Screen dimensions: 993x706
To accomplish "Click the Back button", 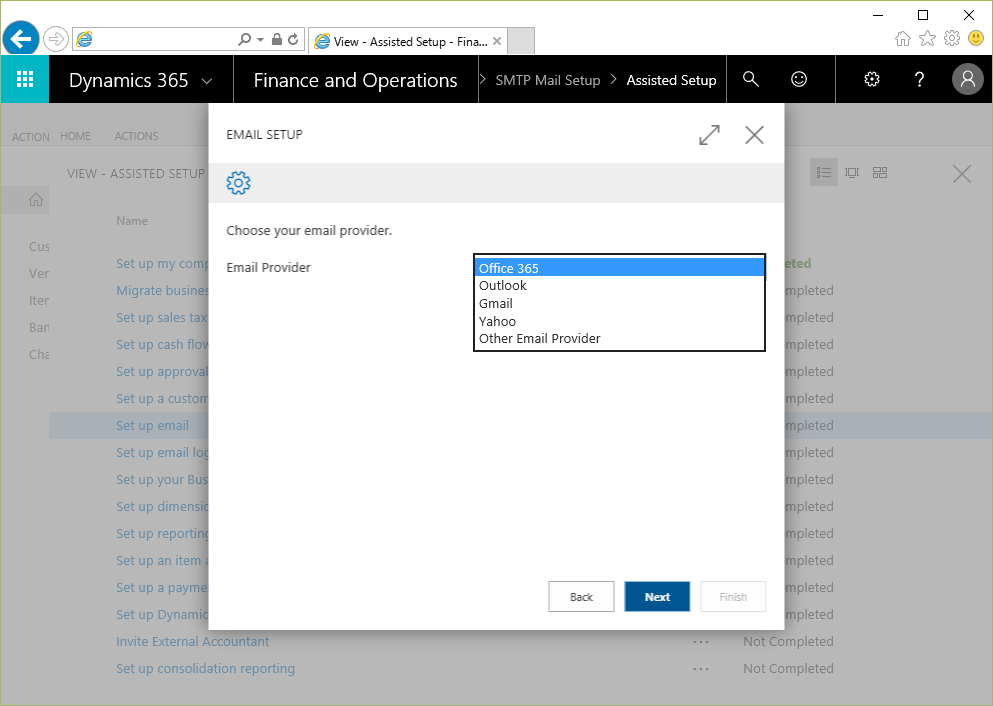I will tap(581, 596).
